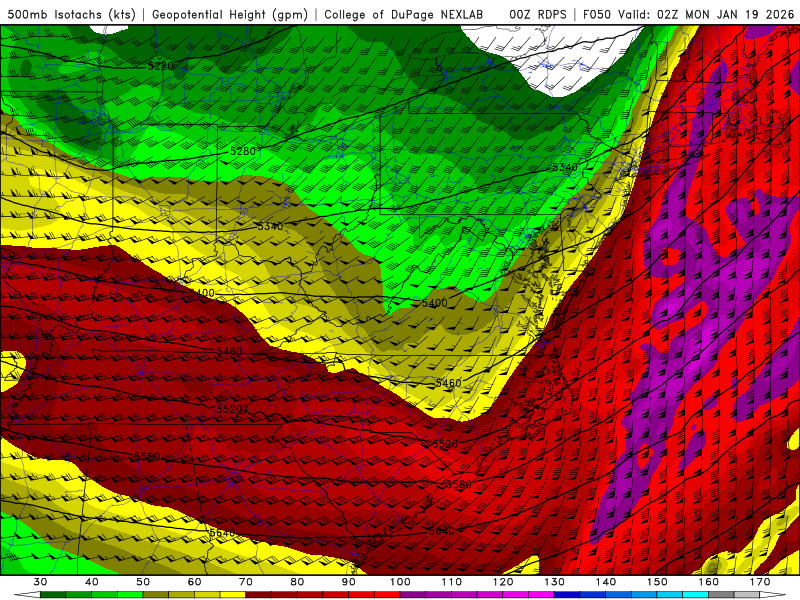Image resolution: width=800 pixels, height=600 pixels.
Task: Pick the bright red swatch ending at 100
Action: 387,595
